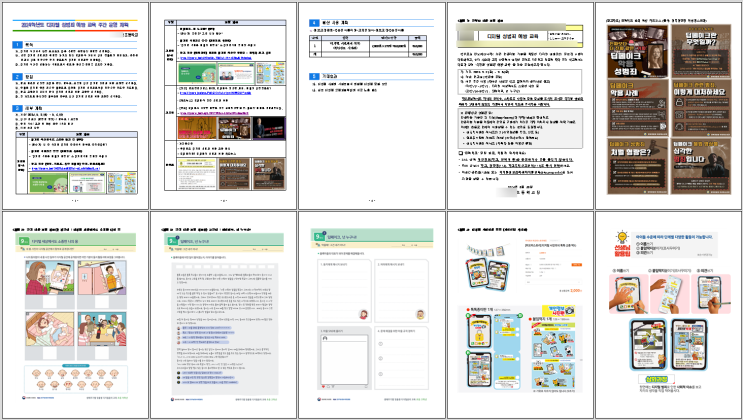Select the orange image on page two
743x420 pixels.
(x=196, y=128)
